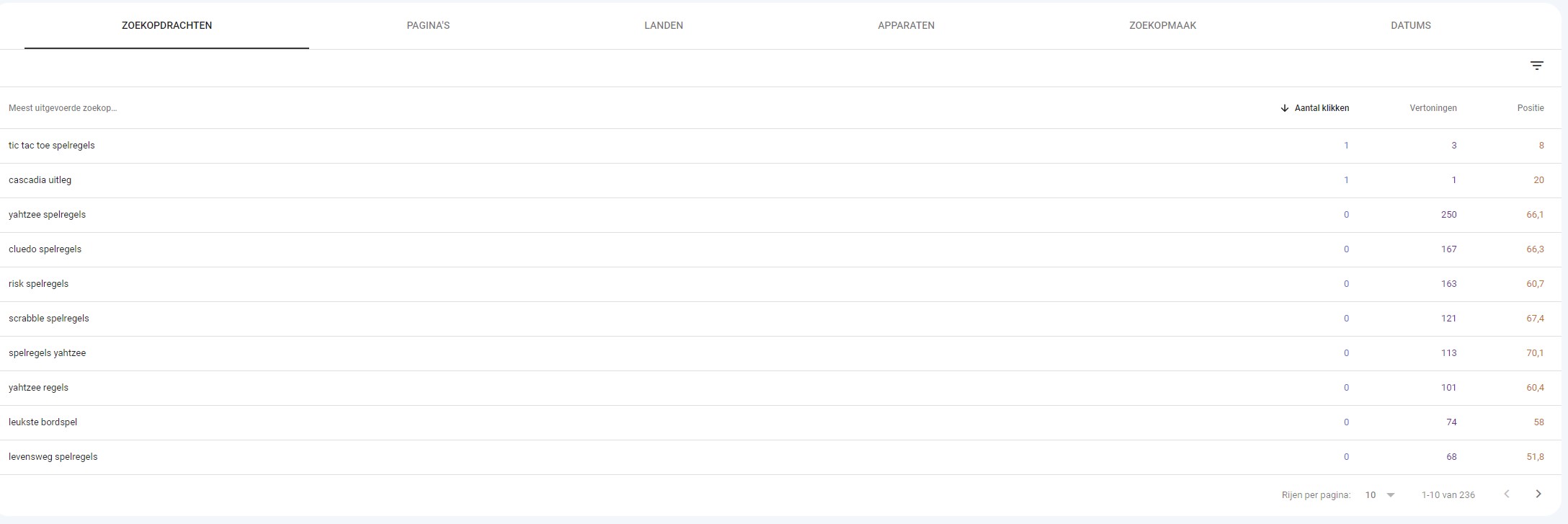Click position value 60,4

tap(1535, 388)
